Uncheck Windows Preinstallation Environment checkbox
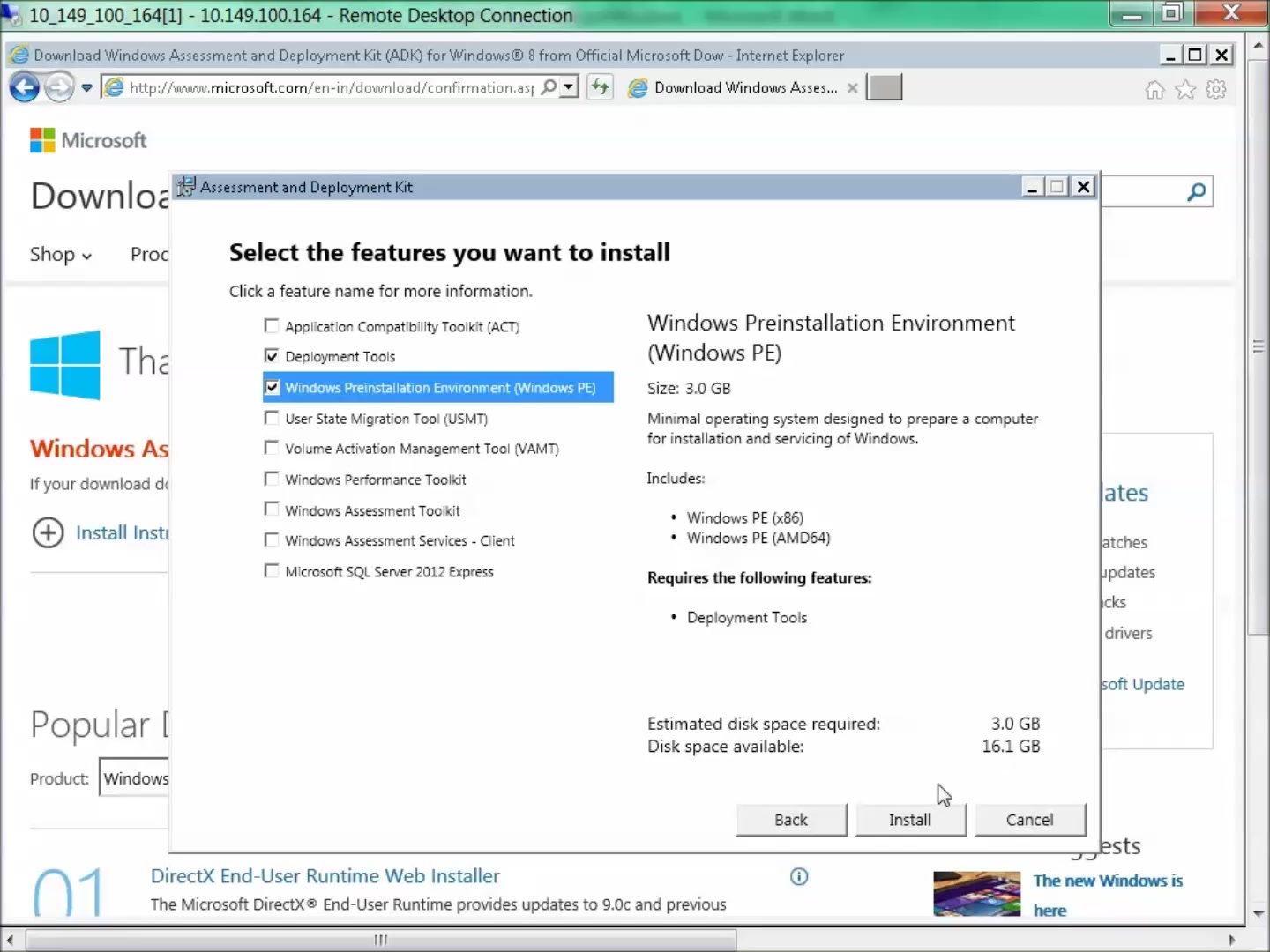1270x952 pixels. click(x=272, y=387)
